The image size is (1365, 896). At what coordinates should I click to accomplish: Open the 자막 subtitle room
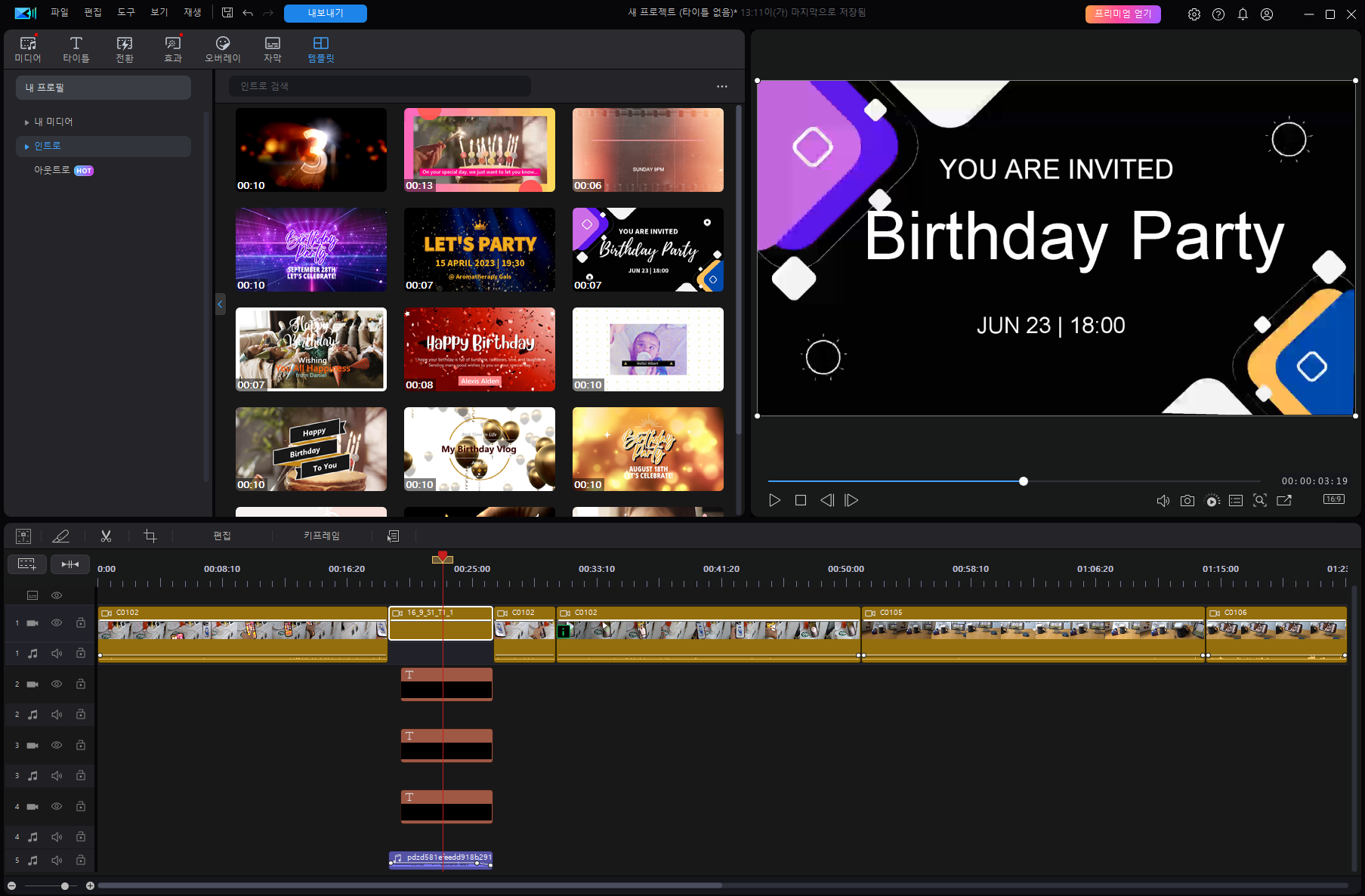273,49
